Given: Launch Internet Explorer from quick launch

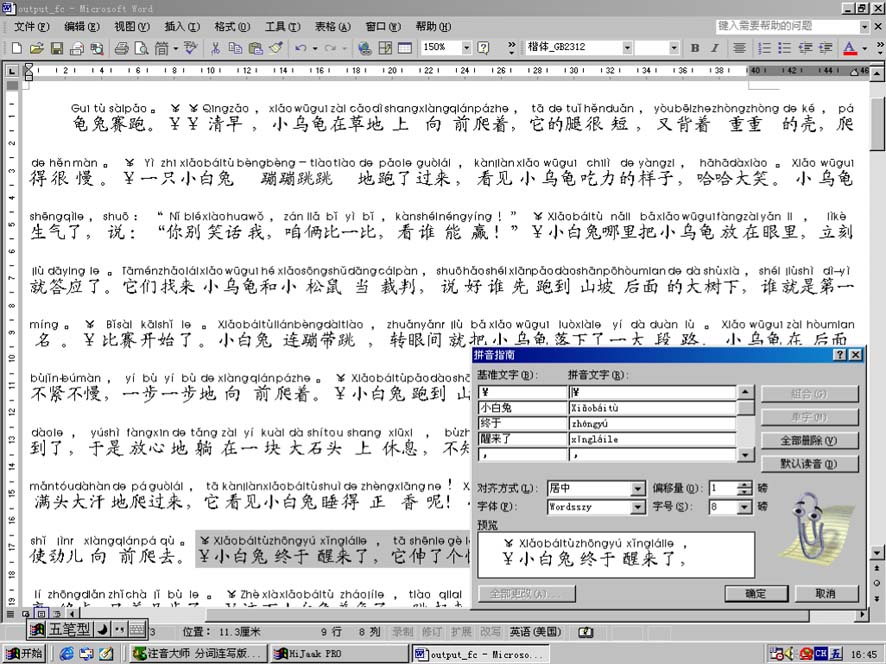Looking at the screenshot, I should (67, 654).
